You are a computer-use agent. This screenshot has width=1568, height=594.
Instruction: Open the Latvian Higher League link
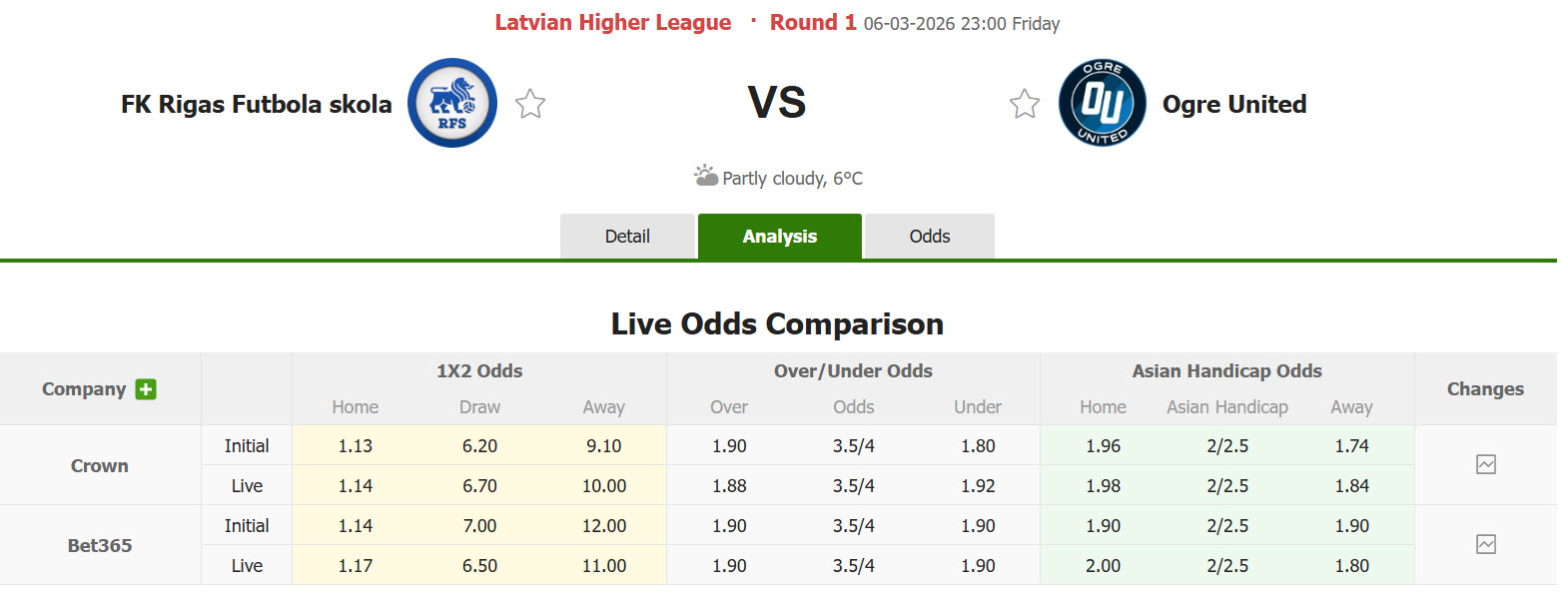coord(613,23)
